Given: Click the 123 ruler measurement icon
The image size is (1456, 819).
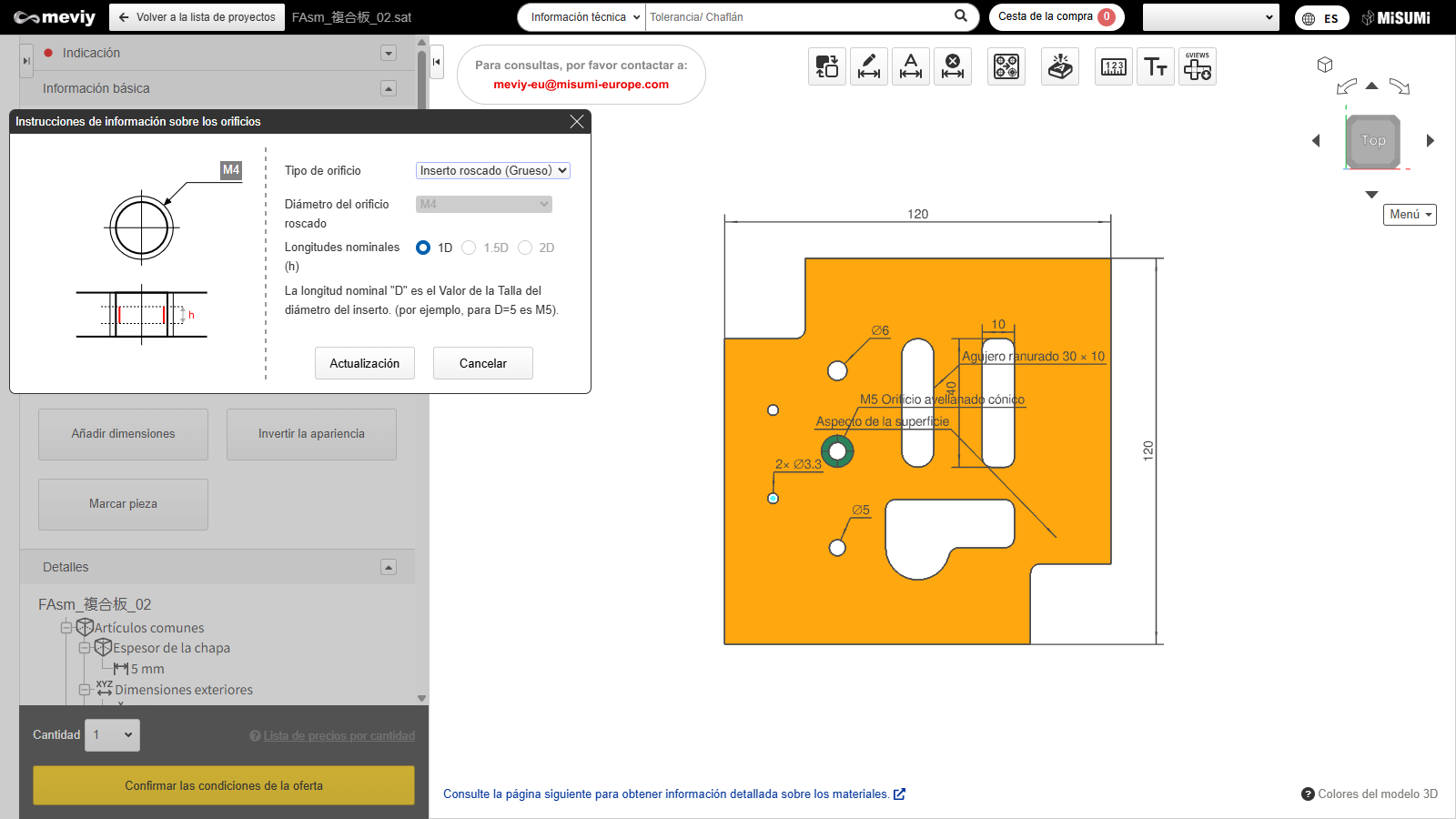Looking at the screenshot, I should click(1114, 66).
